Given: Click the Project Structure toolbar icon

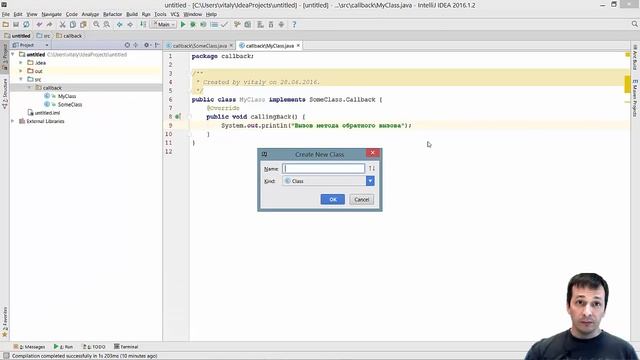Looking at the screenshot, I should 248,25.
